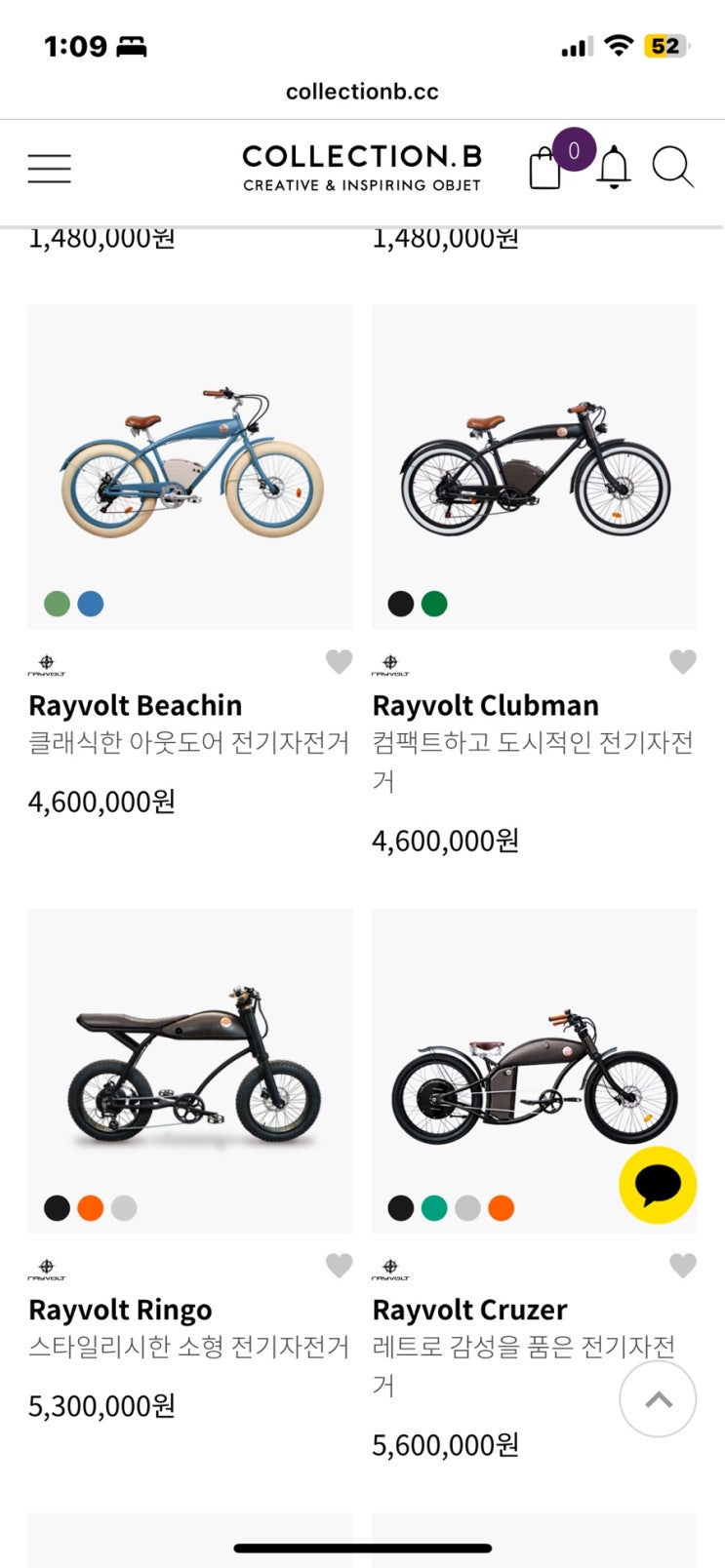The height and width of the screenshot is (1568, 725).
Task: Open KakaoTalk chat bubble
Action: point(658,1185)
